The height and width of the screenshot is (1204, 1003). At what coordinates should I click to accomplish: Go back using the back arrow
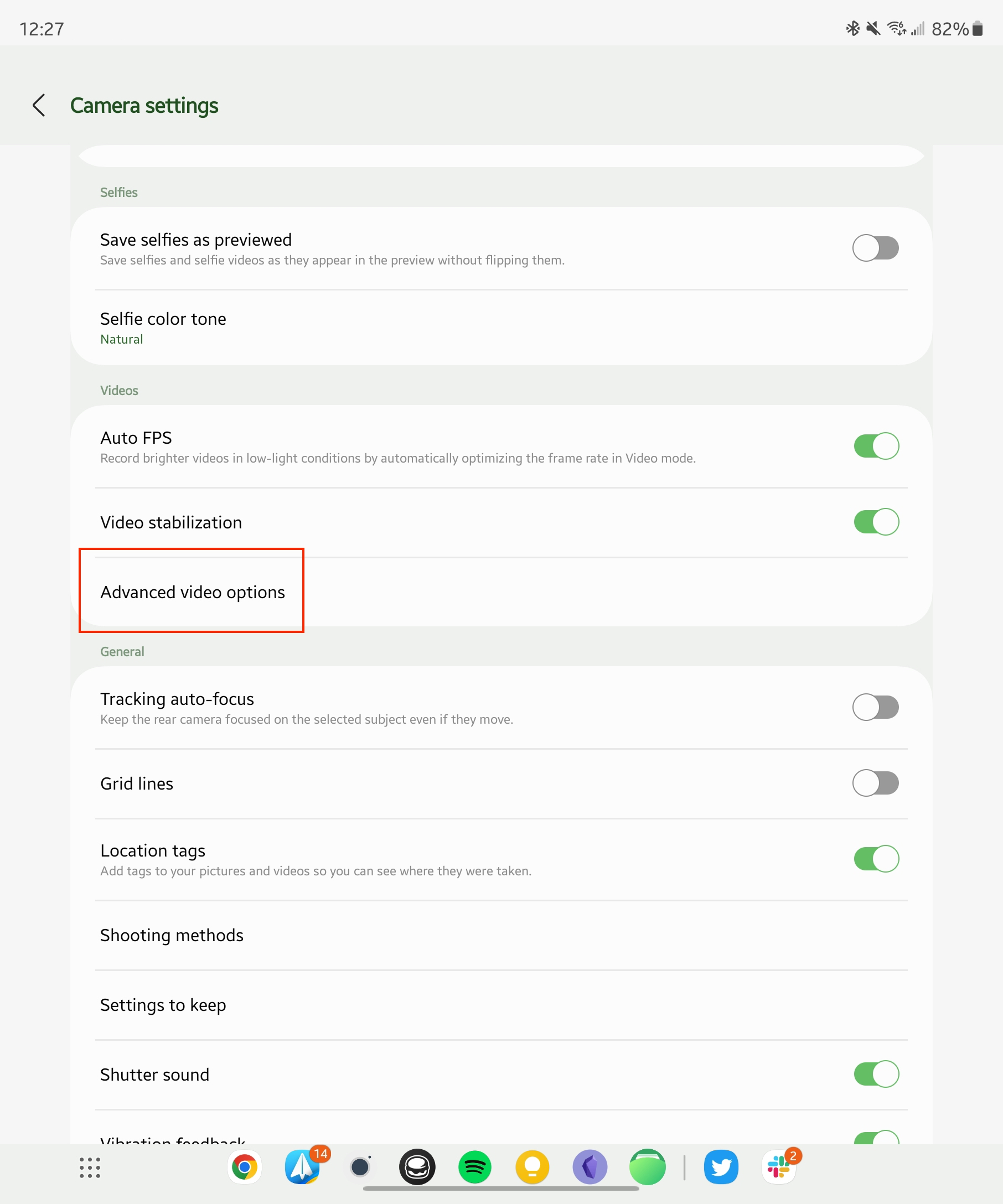[38, 106]
